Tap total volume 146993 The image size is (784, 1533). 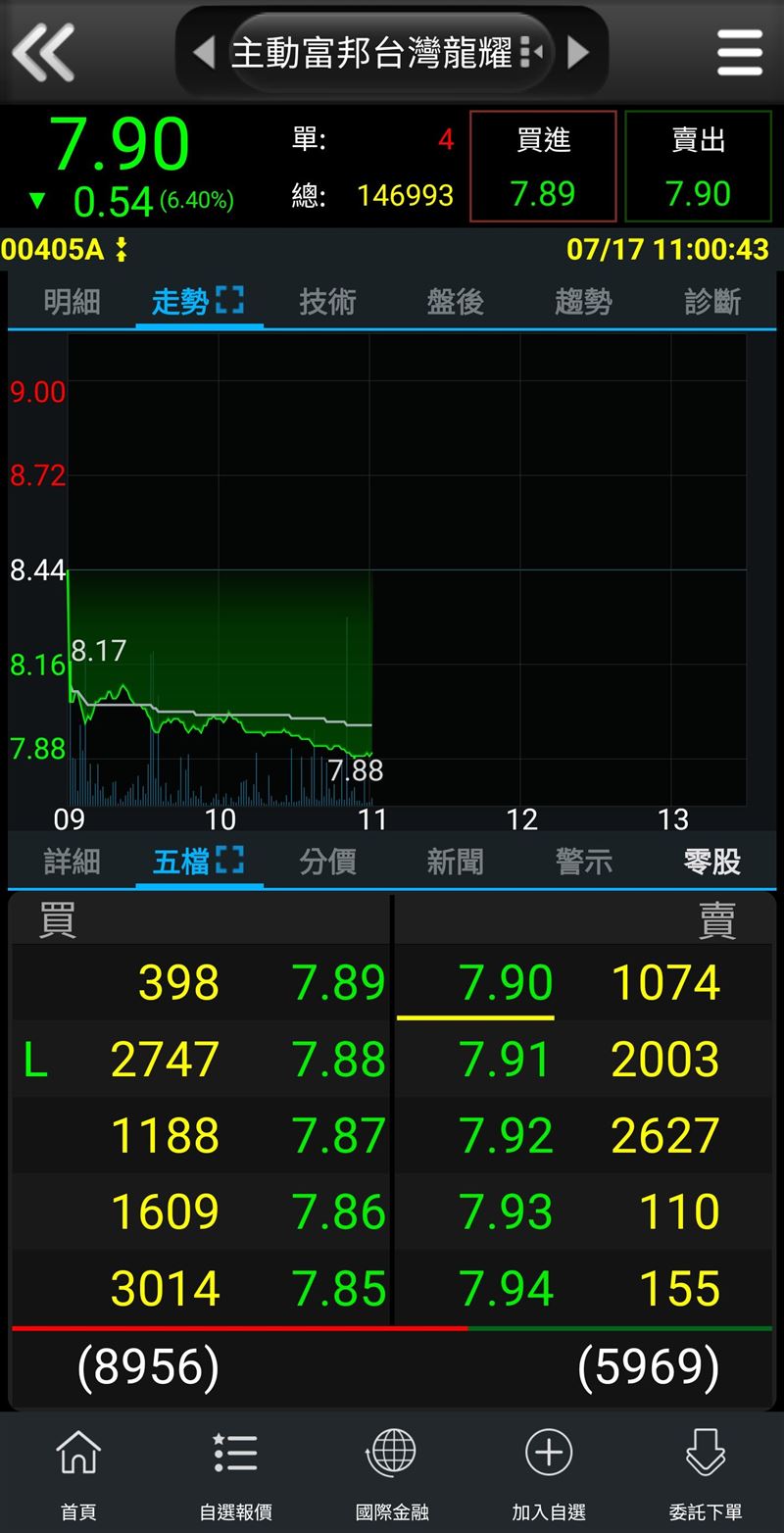tap(405, 195)
